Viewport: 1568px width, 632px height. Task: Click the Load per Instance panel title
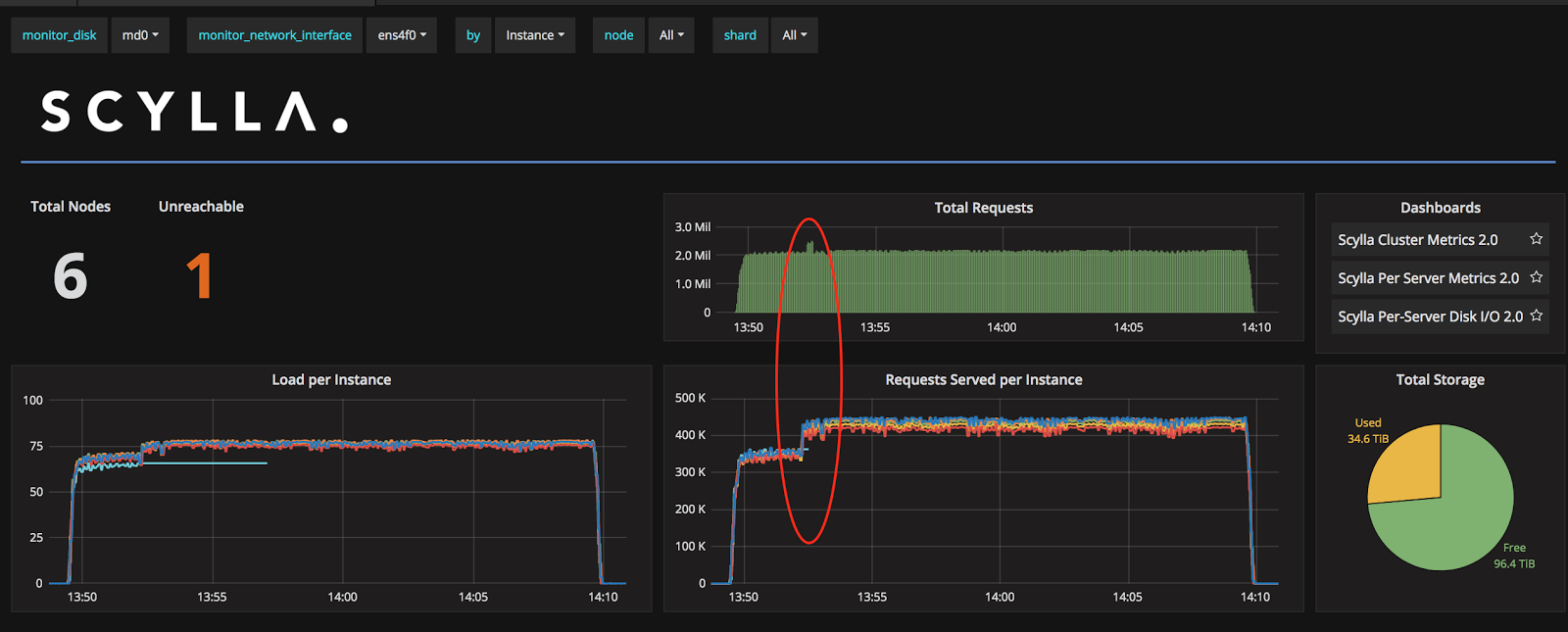[331, 380]
